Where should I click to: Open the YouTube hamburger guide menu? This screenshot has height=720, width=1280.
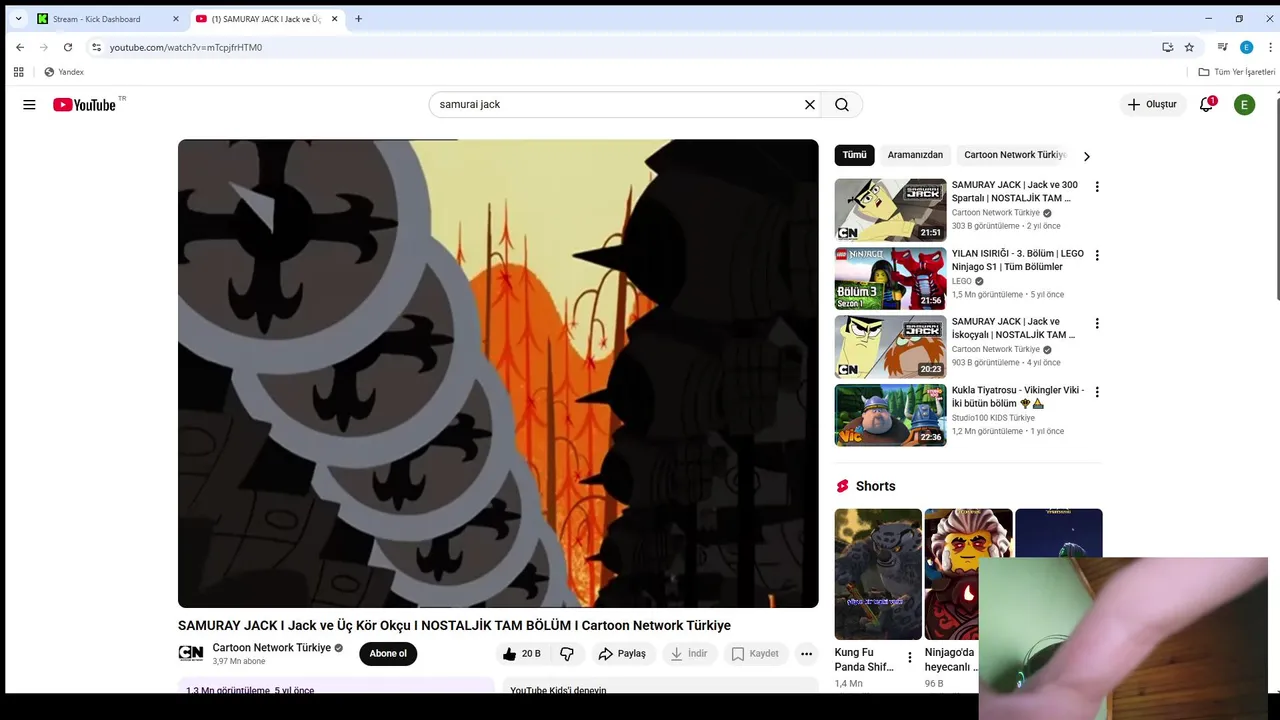click(x=29, y=105)
